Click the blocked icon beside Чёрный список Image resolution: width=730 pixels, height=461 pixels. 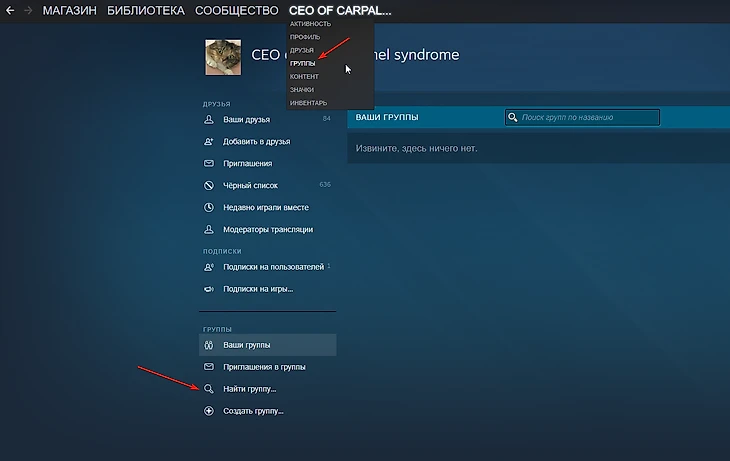pyautogui.click(x=209, y=185)
